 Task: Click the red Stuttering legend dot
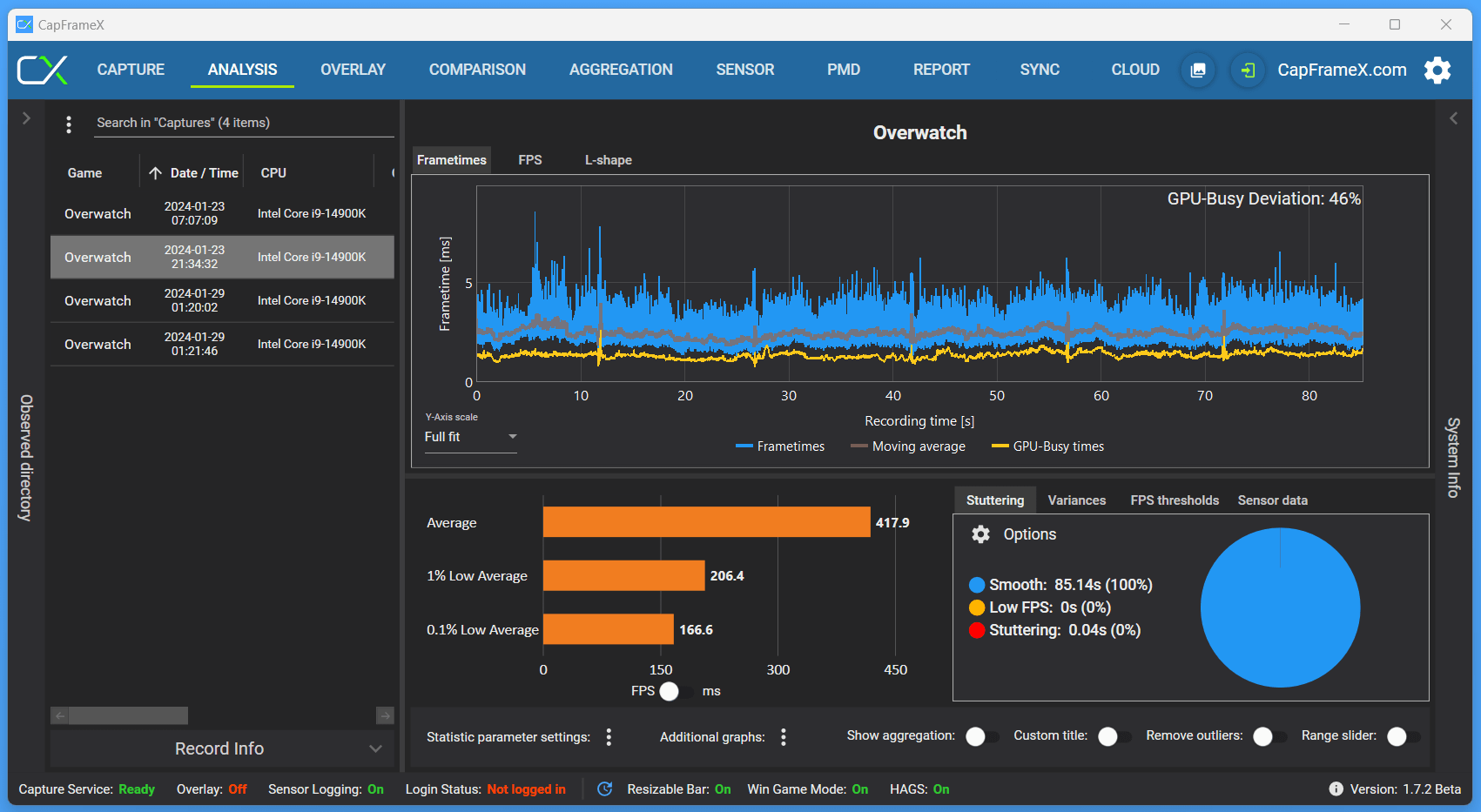977,630
